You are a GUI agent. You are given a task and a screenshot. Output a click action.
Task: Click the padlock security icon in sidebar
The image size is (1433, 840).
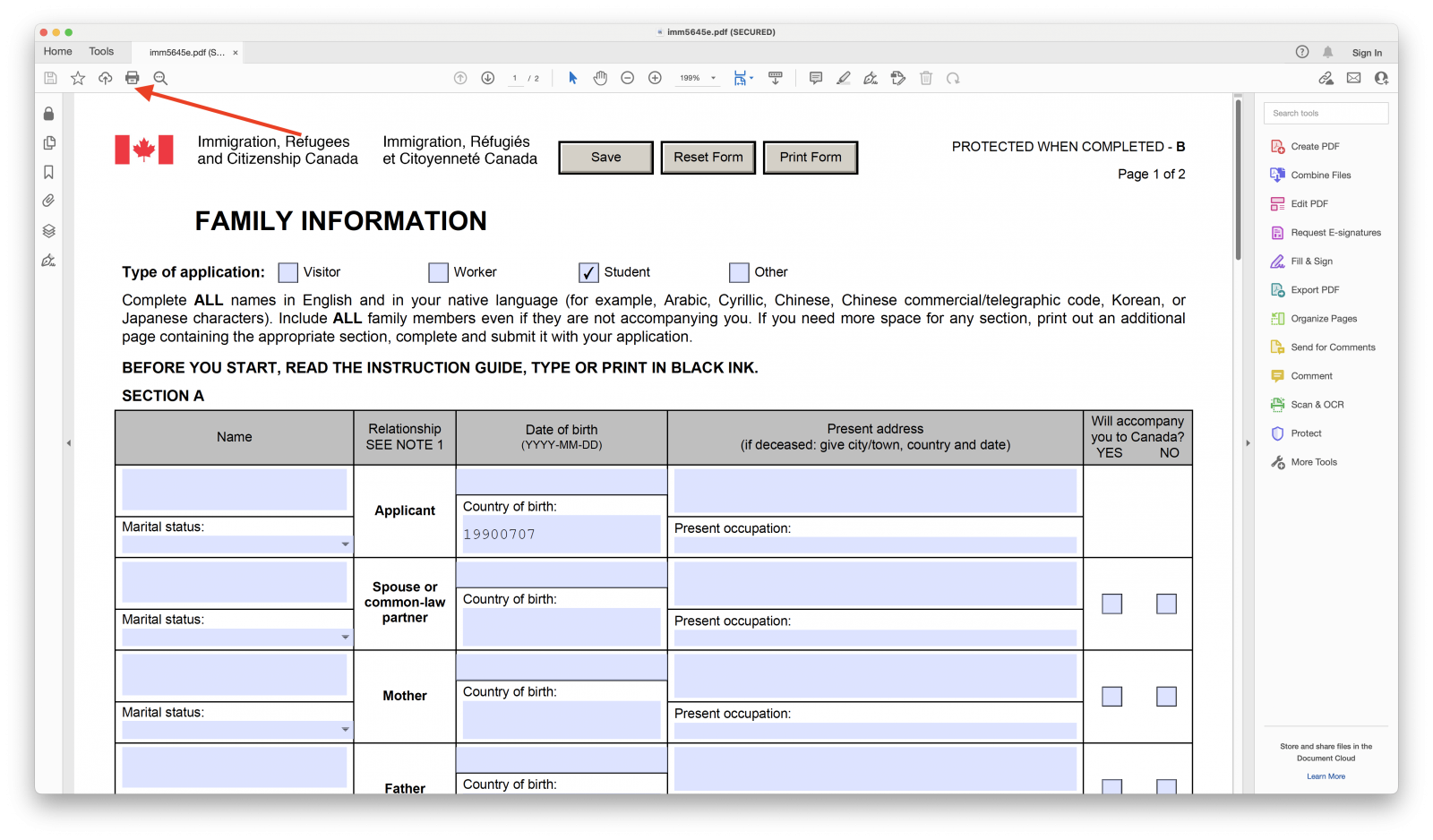[49, 114]
